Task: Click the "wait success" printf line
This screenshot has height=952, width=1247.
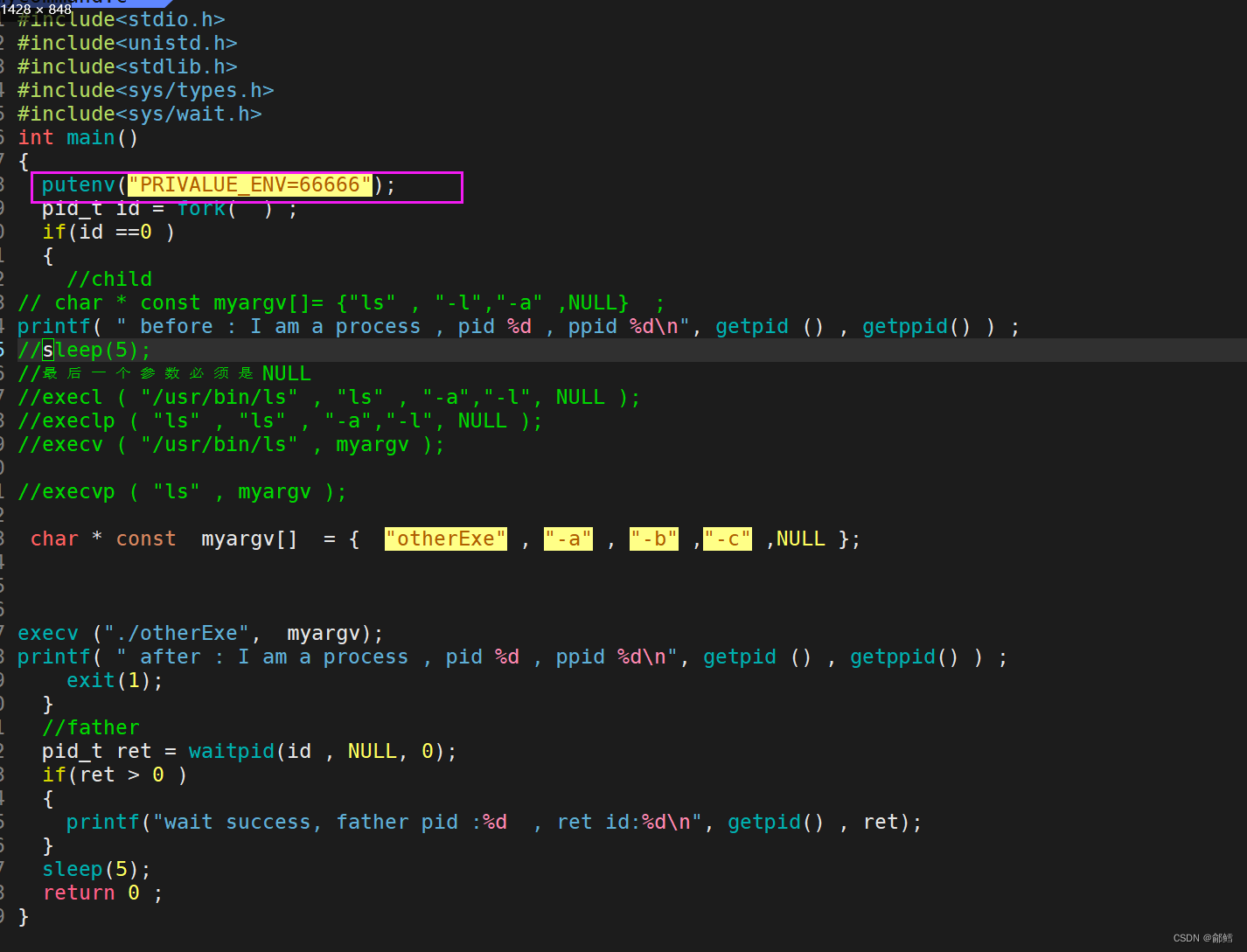Action: pyautogui.click(x=494, y=822)
